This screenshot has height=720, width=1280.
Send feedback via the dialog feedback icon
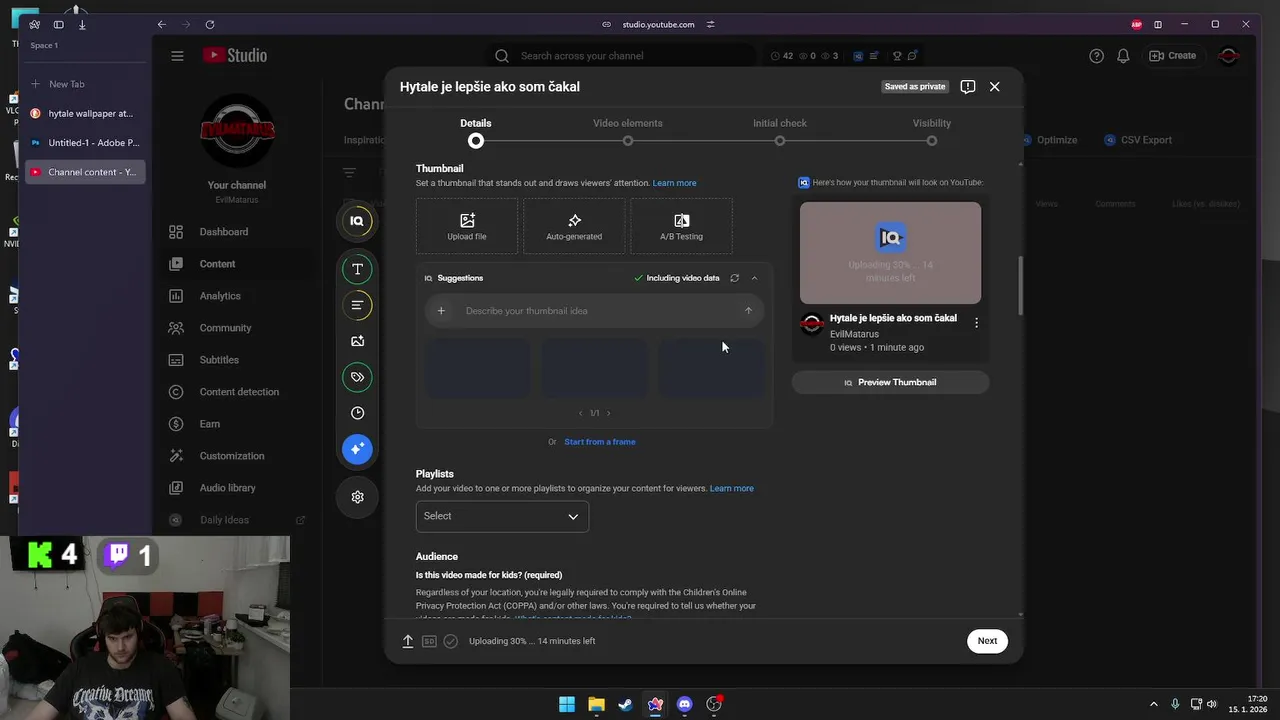click(x=967, y=87)
